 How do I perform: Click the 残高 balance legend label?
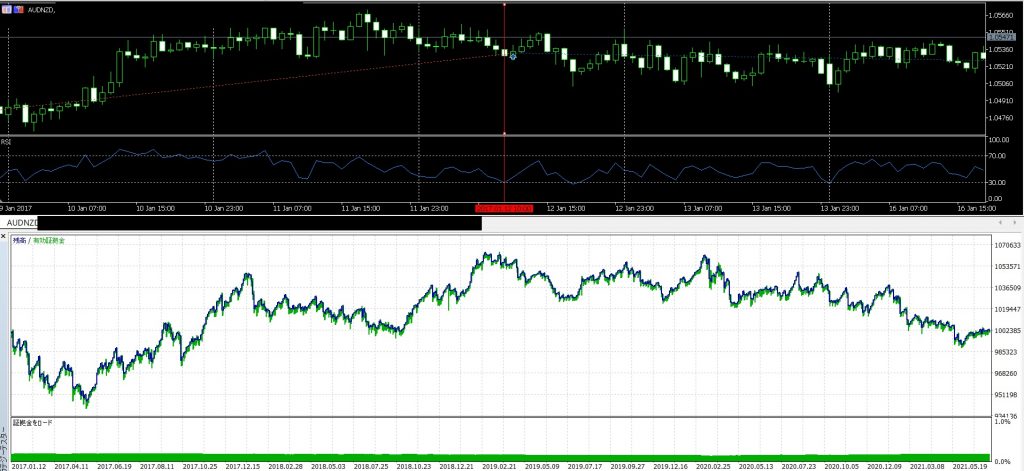tap(19, 241)
